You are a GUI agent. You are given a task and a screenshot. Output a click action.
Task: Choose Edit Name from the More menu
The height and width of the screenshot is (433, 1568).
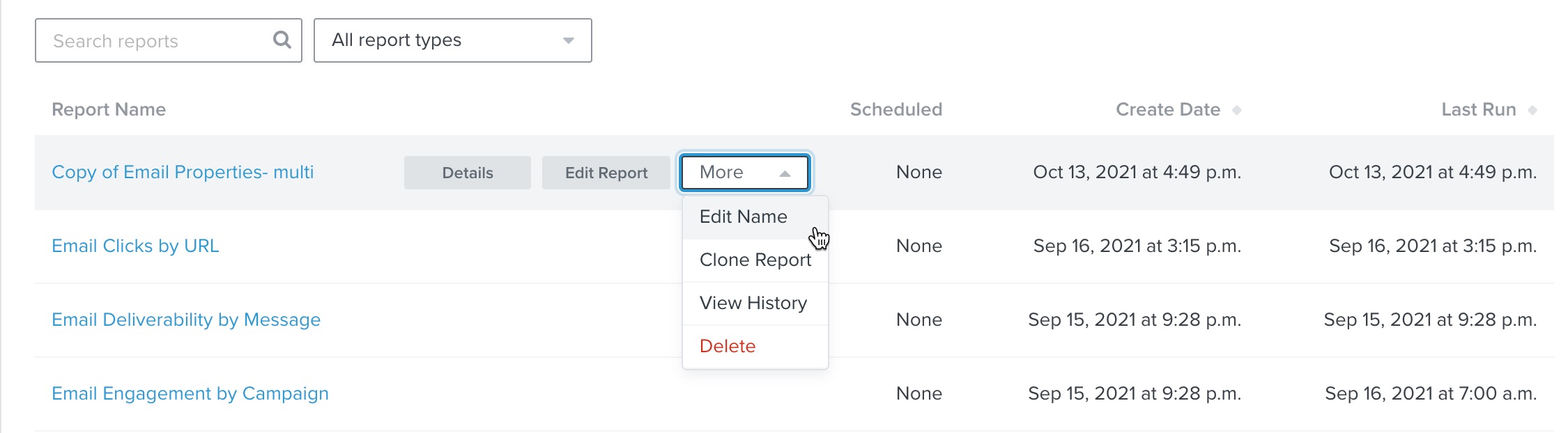(x=743, y=217)
